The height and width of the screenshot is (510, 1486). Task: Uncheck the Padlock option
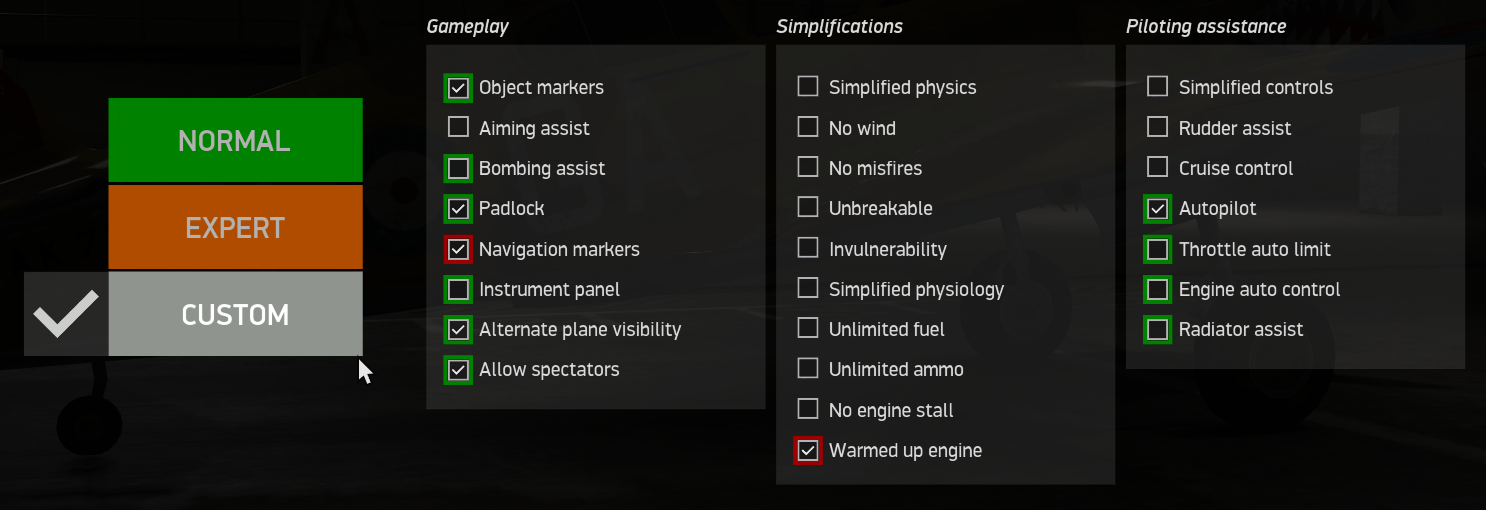(x=458, y=209)
